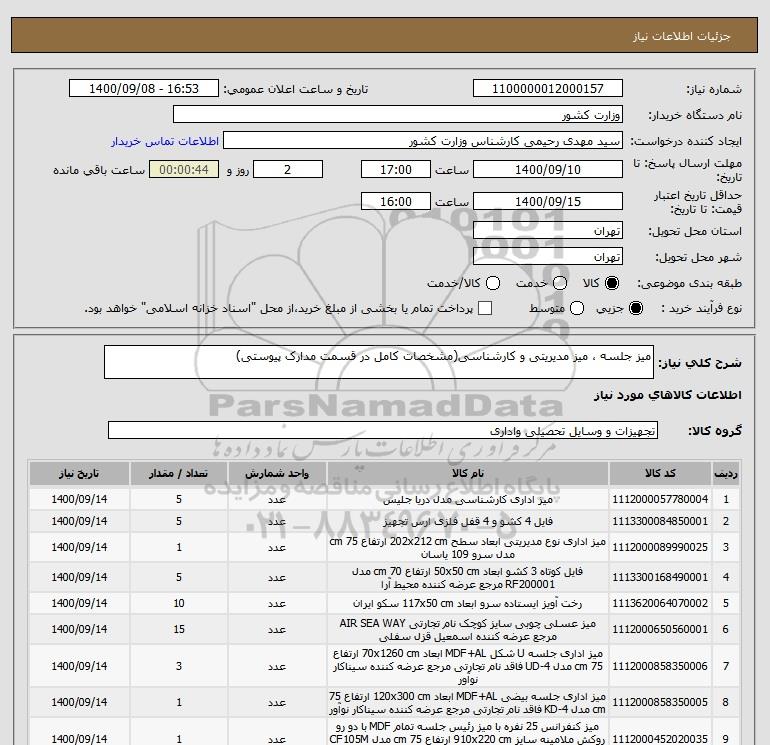
Task: Click the goods group field تجهیزات و وسایل
Action: pos(383,430)
